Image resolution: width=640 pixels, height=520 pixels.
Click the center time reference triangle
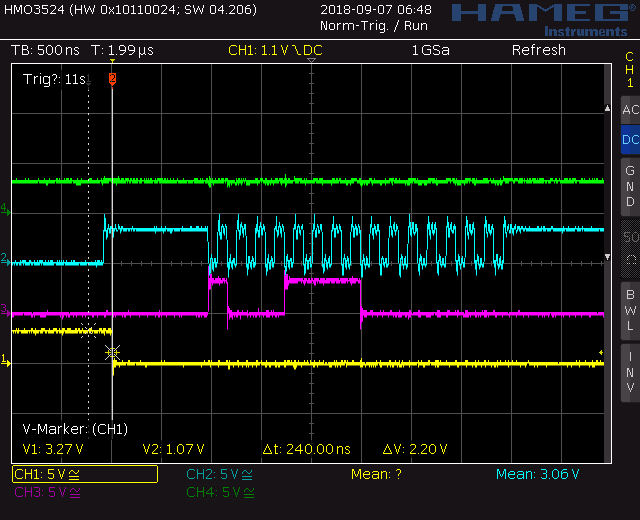[x=311, y=60]
